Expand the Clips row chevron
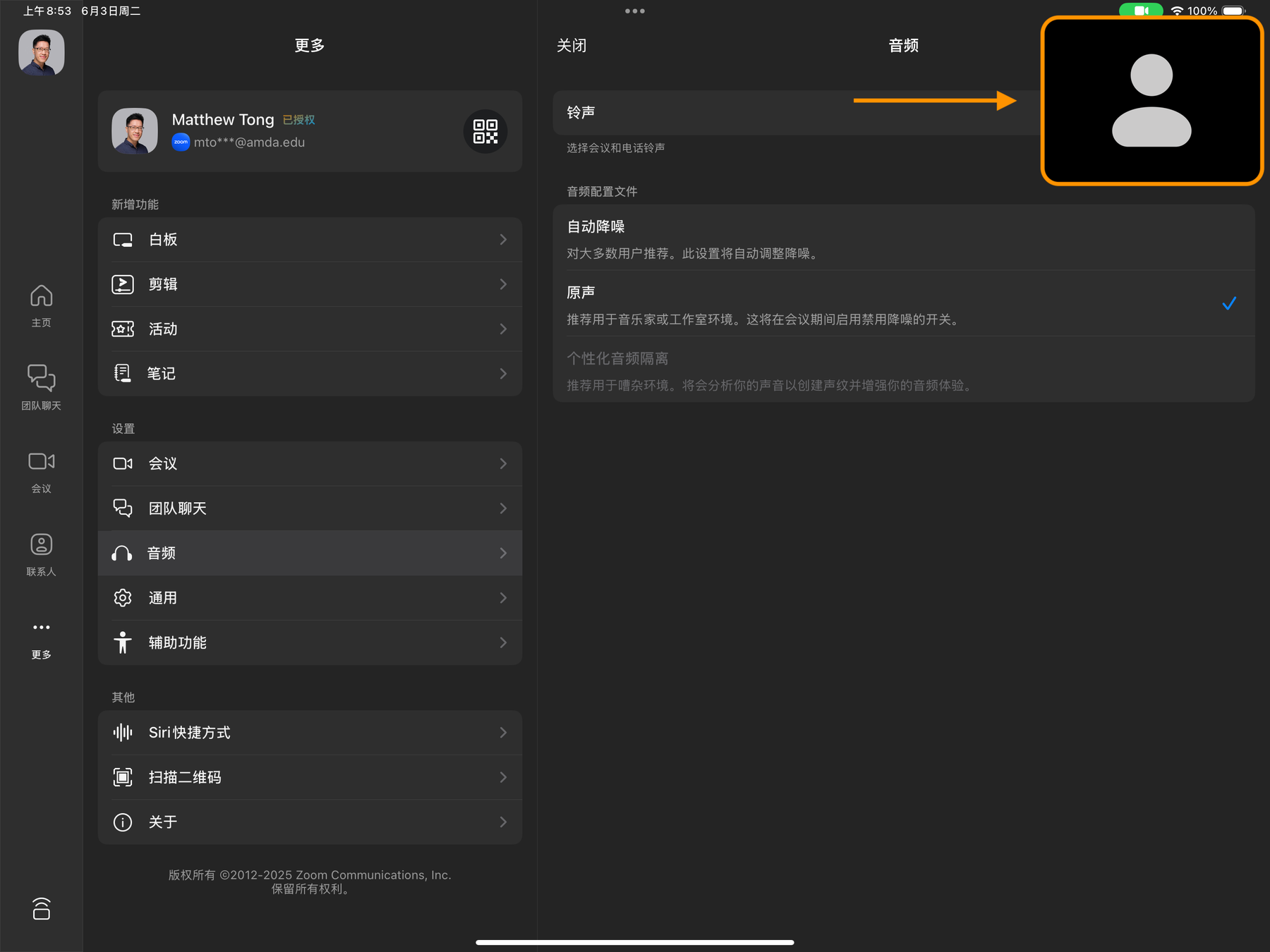1270x952 pixels. coord(503,284)
